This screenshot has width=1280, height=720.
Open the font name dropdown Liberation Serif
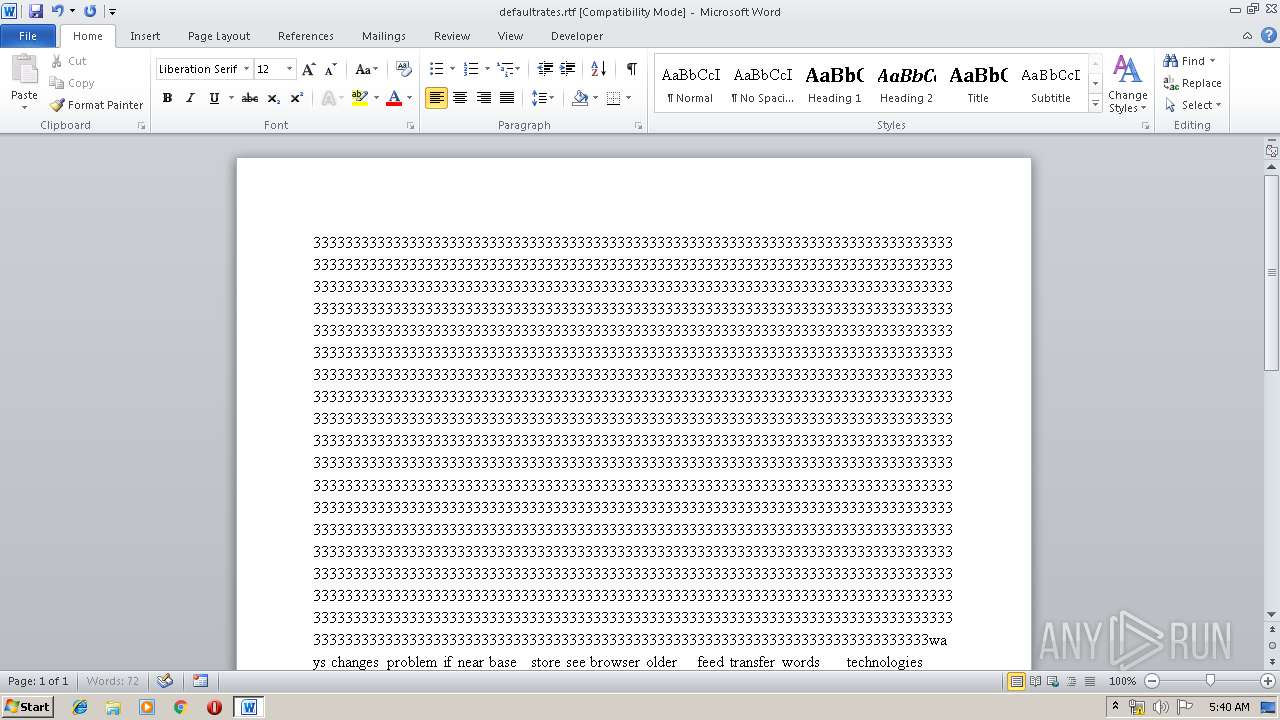(246, 69)
